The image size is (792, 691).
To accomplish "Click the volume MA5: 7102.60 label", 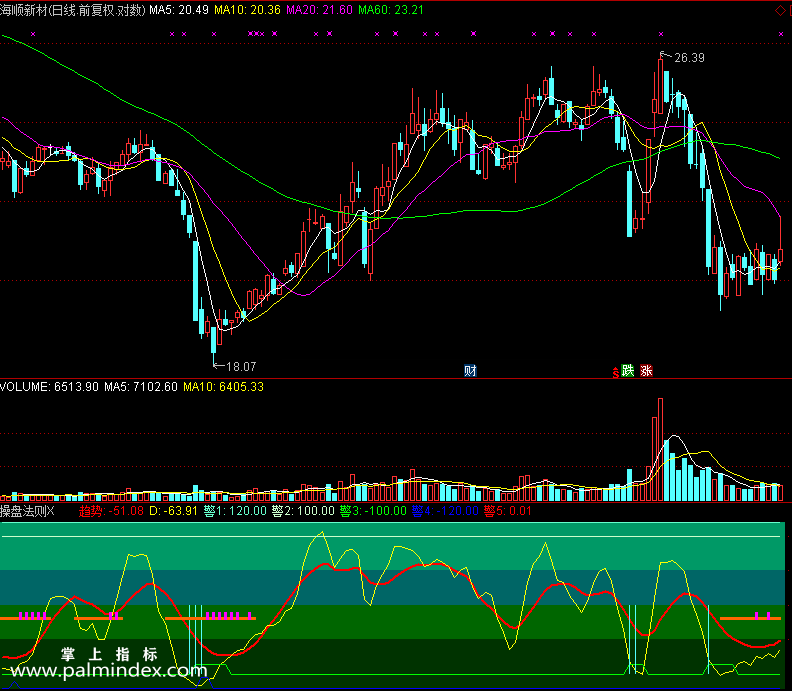I will pyautogui.click(x=141, y=387).
